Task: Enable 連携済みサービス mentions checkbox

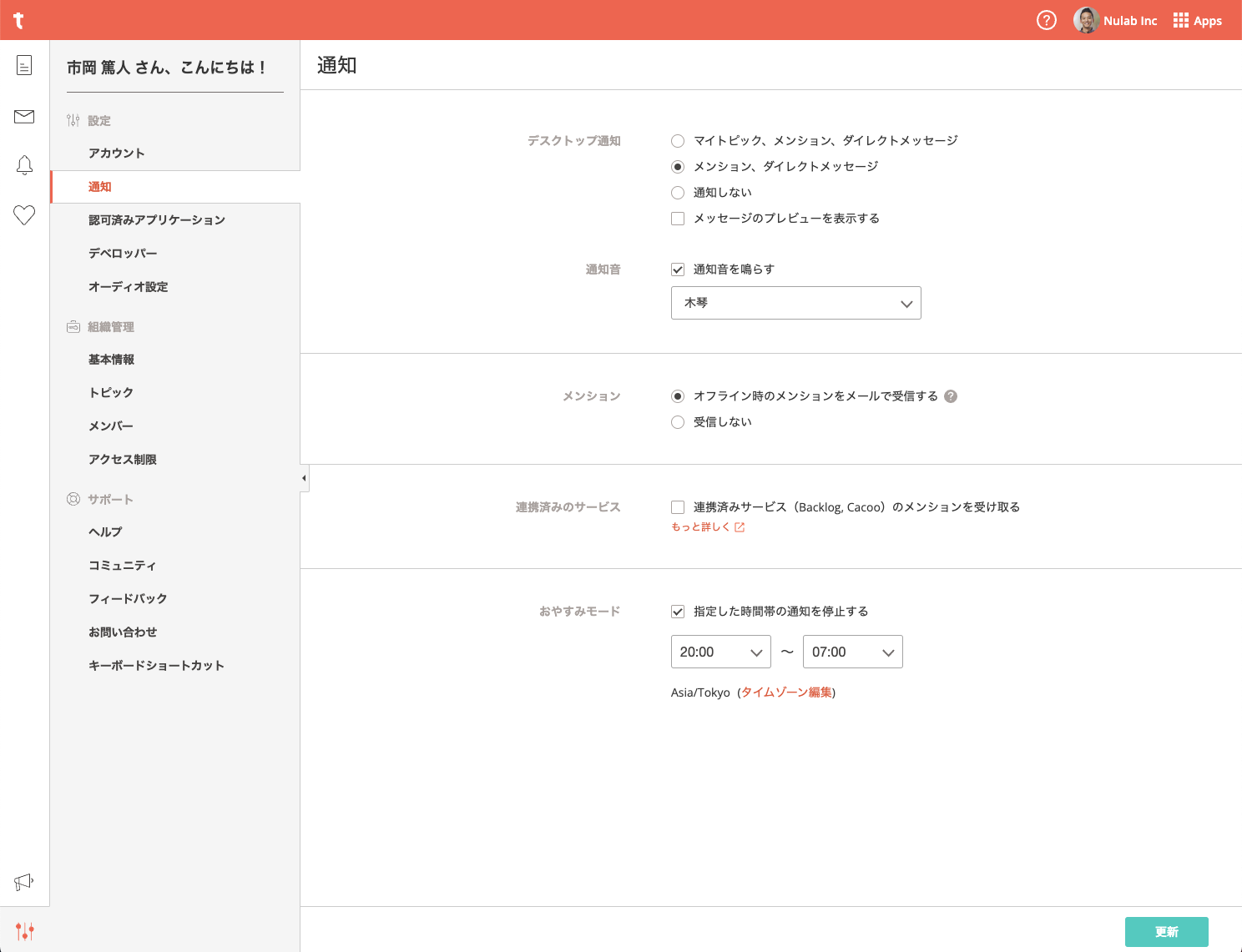Action: coord(678,507)
